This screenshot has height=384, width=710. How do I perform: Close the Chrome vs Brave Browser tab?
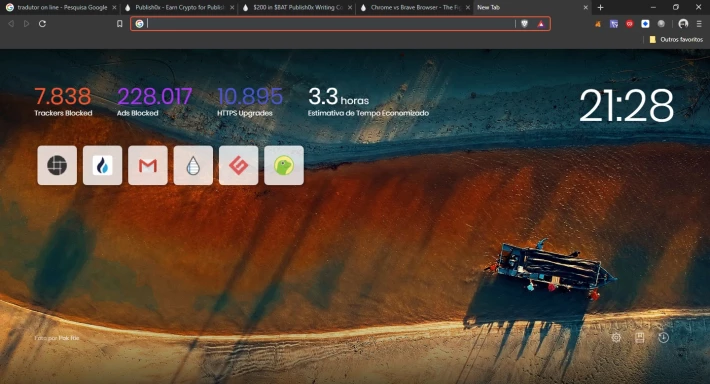pyautogui.click(x=468, y=7)
